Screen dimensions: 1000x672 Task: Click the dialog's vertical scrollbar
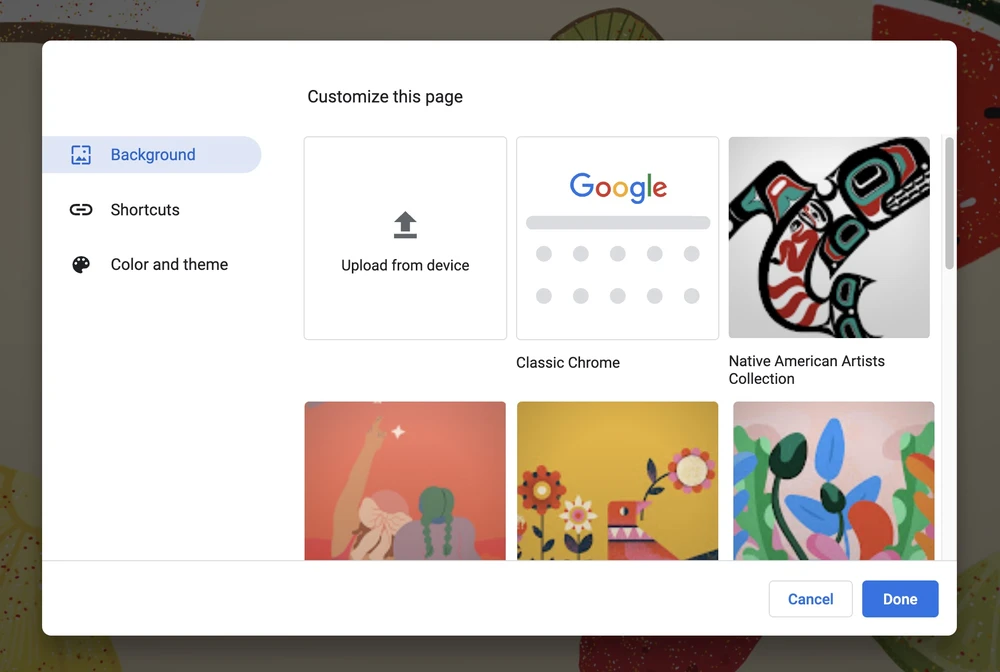pos(950,203)
